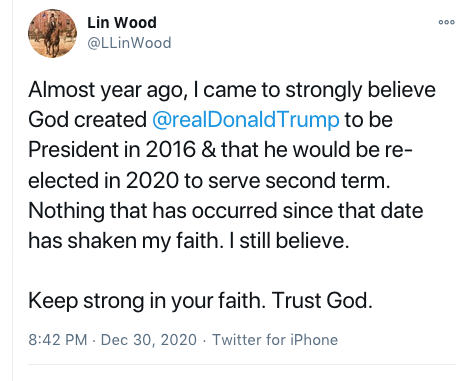470x381 pixels.
Task: Click the words 'Trust God.'
Action: pos(321,300)
